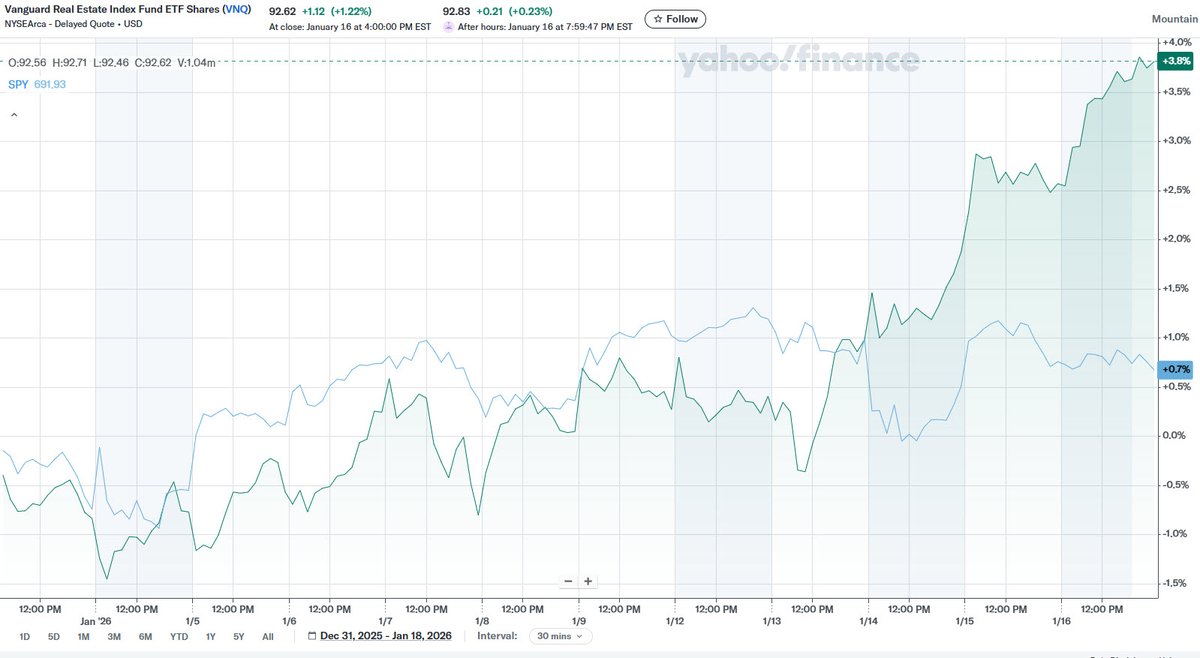Select the YTD range tab
This screenshot has width=1200, height=658.
click(x=179, y=636)
